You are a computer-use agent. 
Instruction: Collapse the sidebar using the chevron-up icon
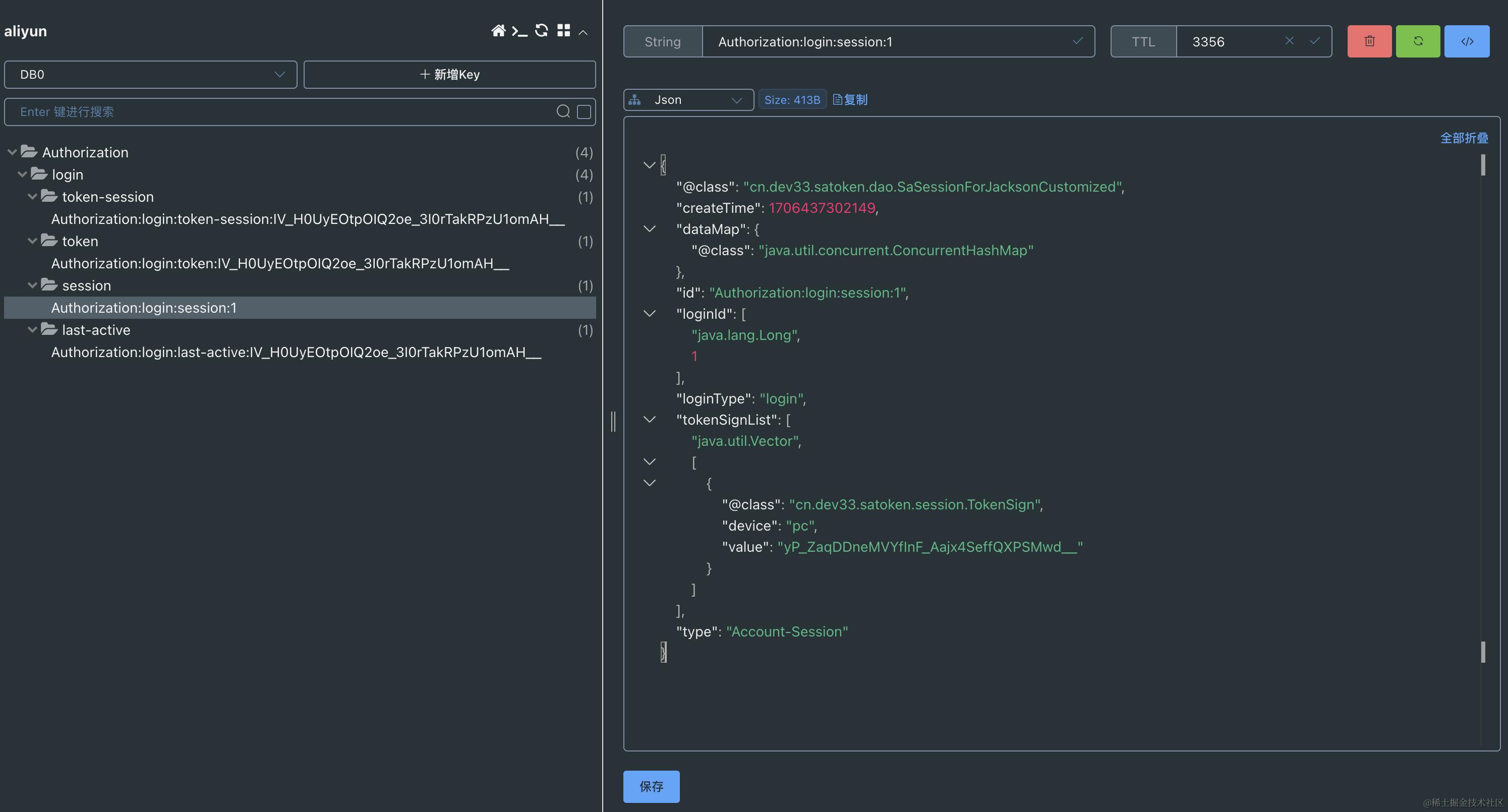(583, 32)
